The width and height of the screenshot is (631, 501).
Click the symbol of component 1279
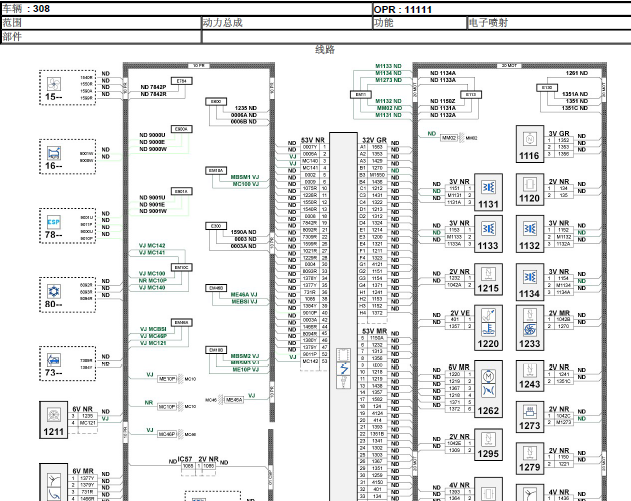[x=530, y=453]
